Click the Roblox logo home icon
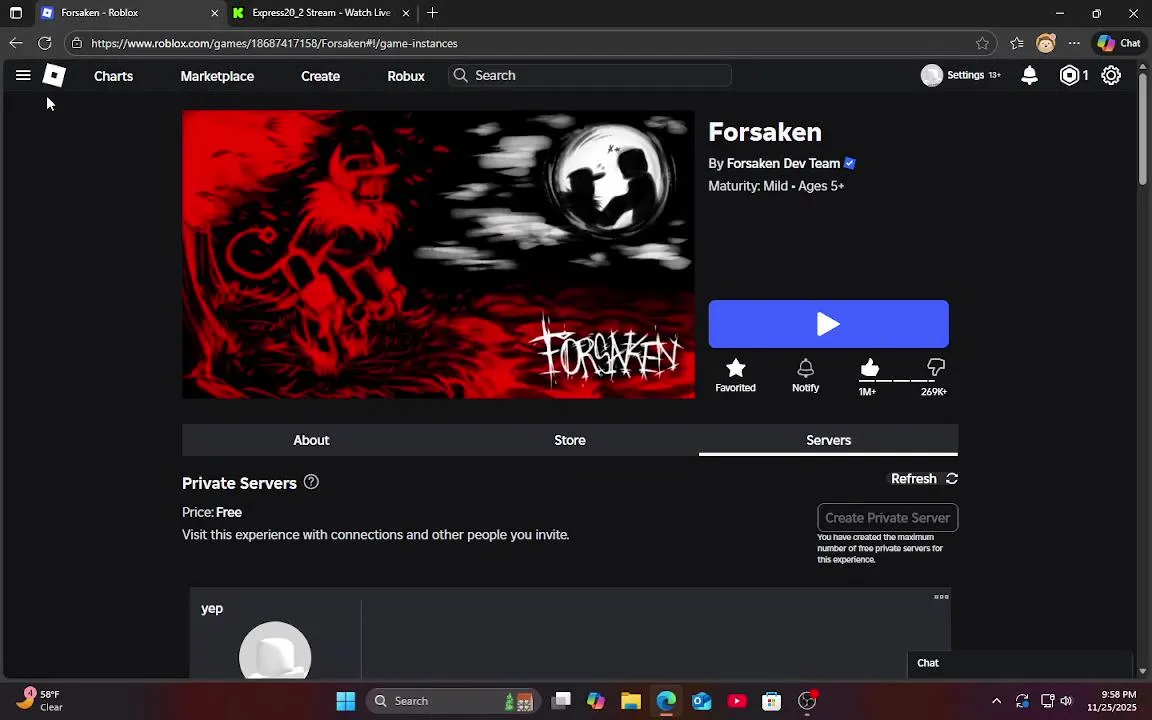This screenshot has width=1152, height=720. click(x=54, y=75)
